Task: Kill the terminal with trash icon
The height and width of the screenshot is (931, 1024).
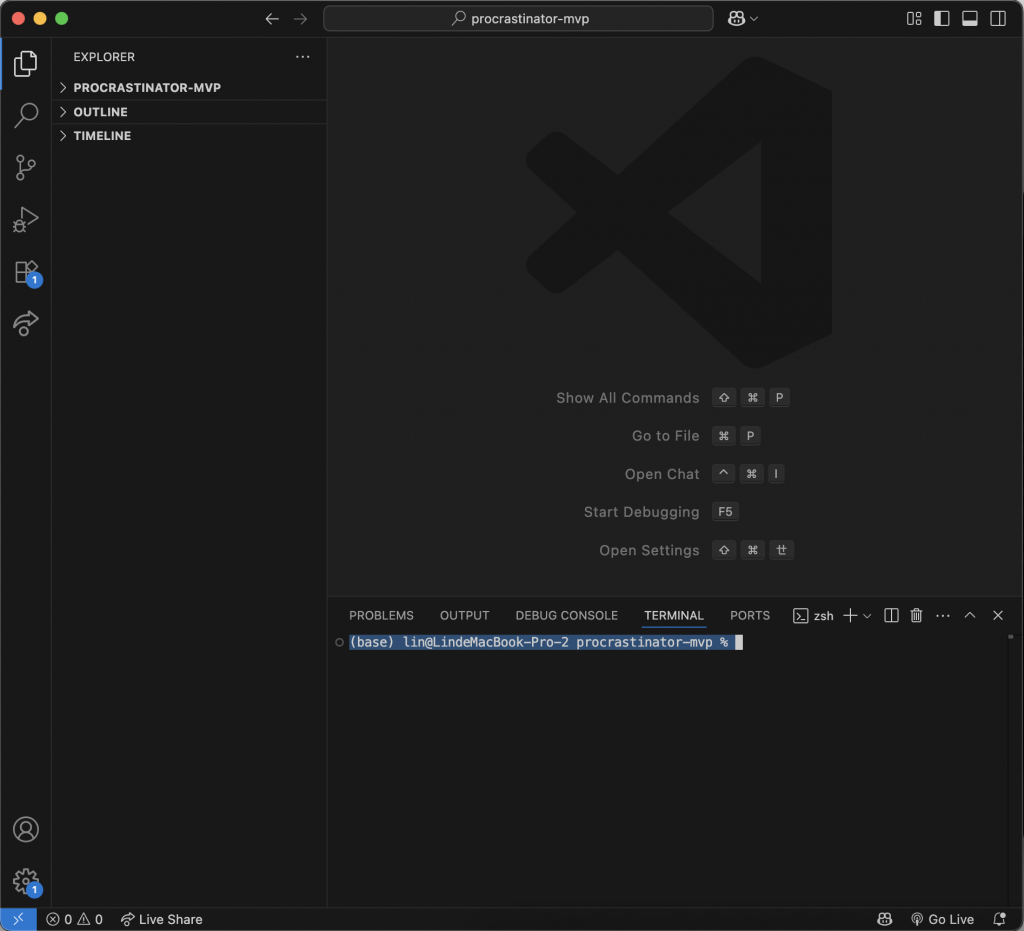Action: tap(917, 616)
